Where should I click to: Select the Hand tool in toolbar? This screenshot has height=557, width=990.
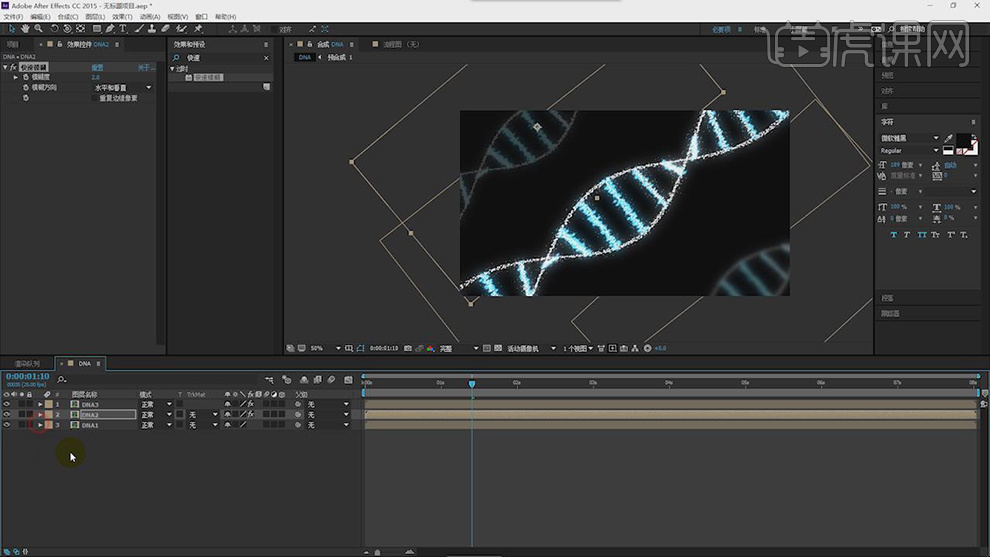[25, 29]
